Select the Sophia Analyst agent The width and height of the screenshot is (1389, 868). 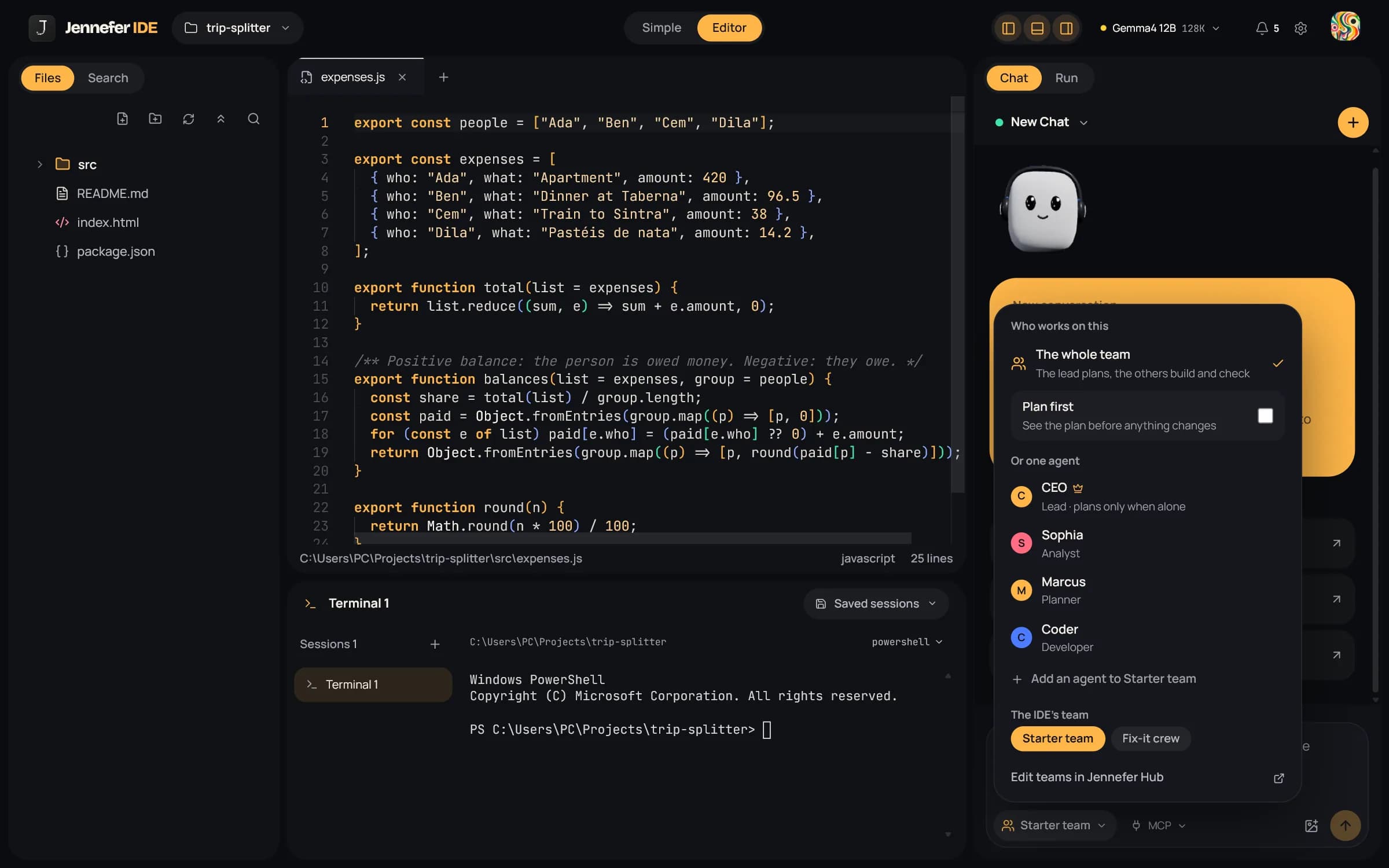[1147, 543]
